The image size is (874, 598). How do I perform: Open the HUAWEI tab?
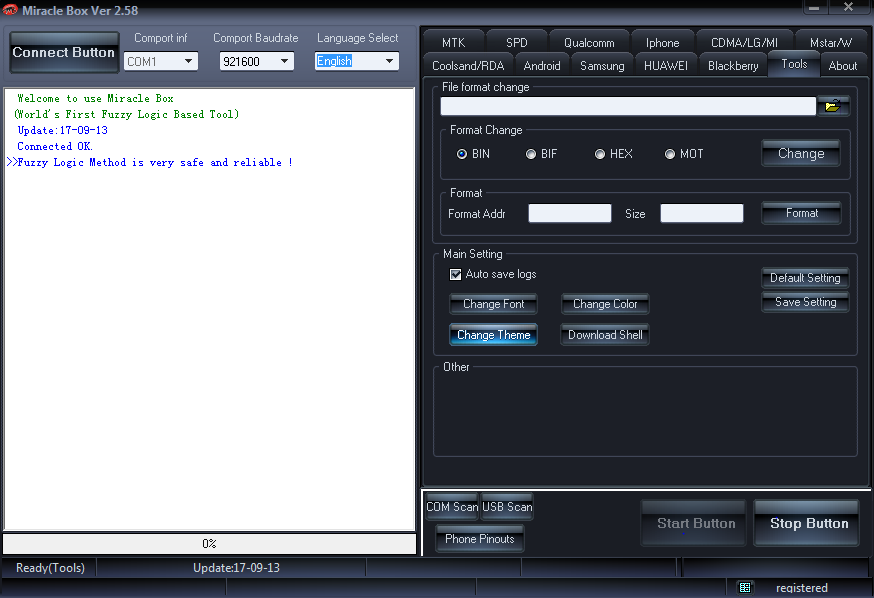pos(666,66)
